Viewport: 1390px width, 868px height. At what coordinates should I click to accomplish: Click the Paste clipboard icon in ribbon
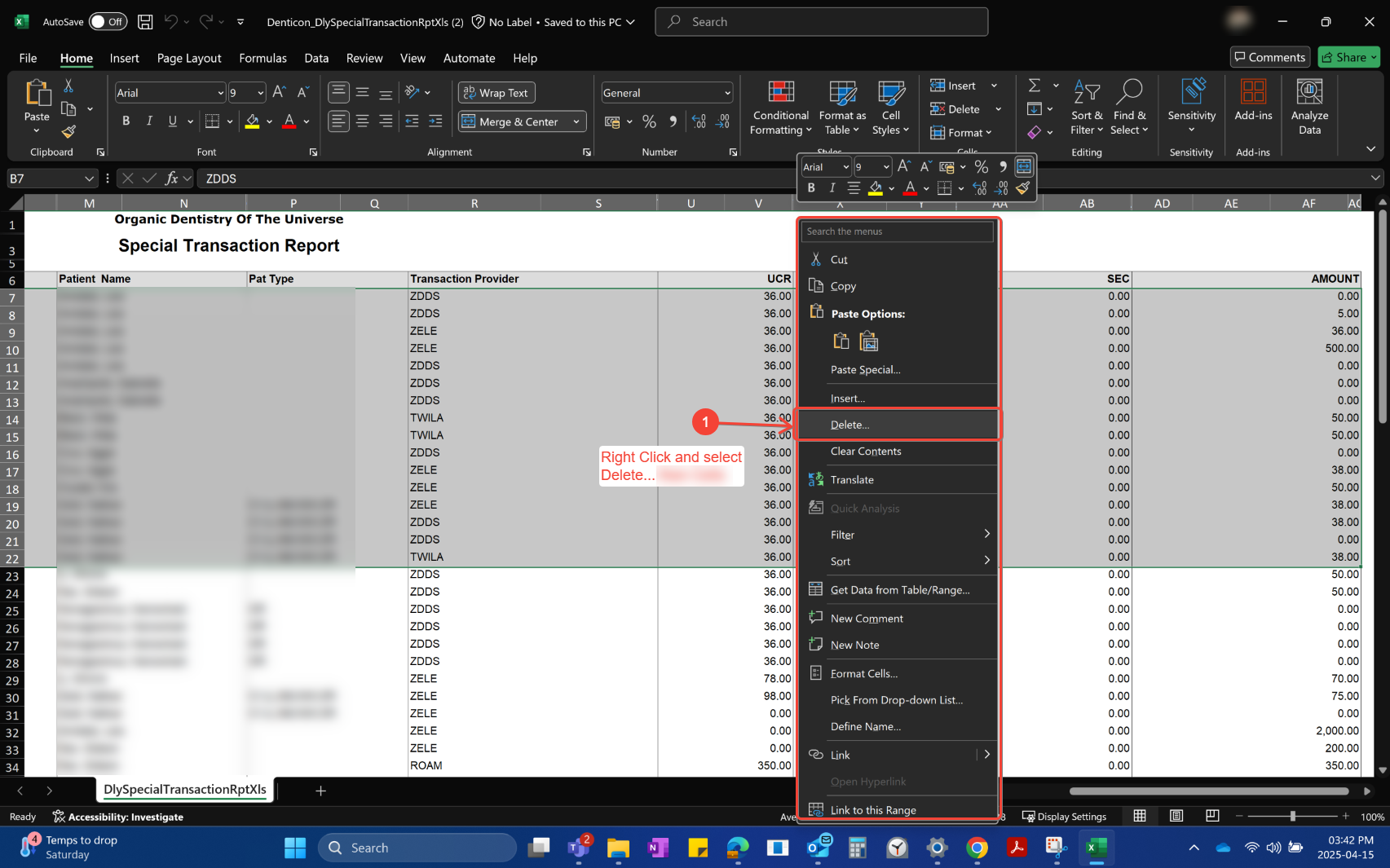pyautogui.click(x=37, y=94)
